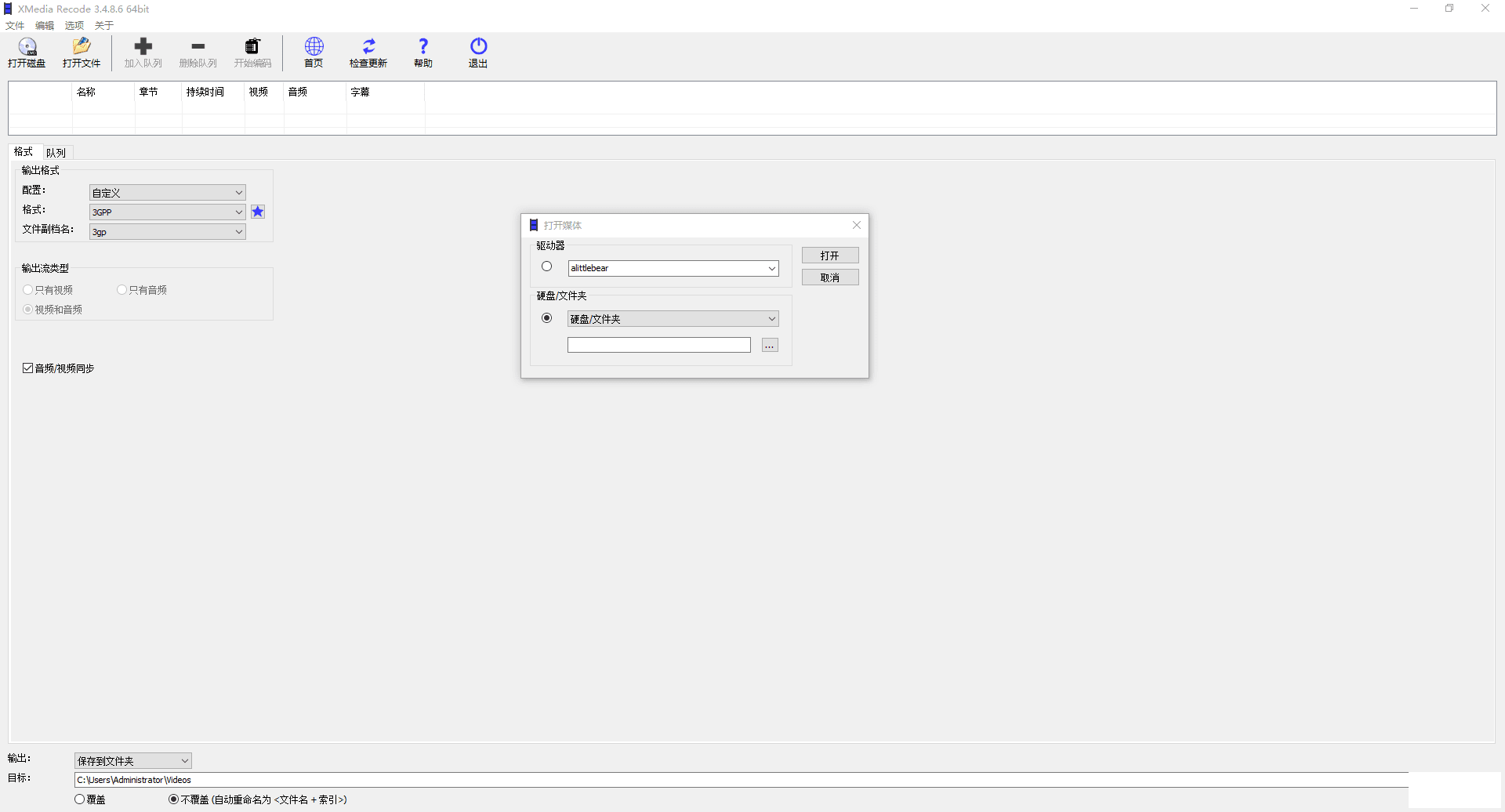The image size is (1505, 812).
Task: Click the Open (打开) button in dialog
Action: point(830,256)
